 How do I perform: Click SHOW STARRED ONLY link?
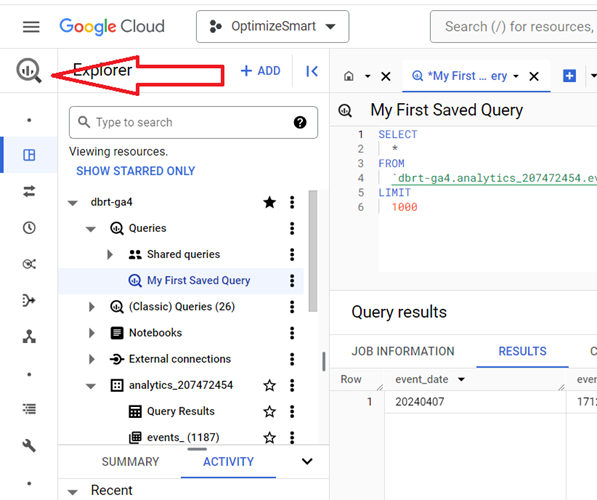pyautogui.click(x=136, y=171)
